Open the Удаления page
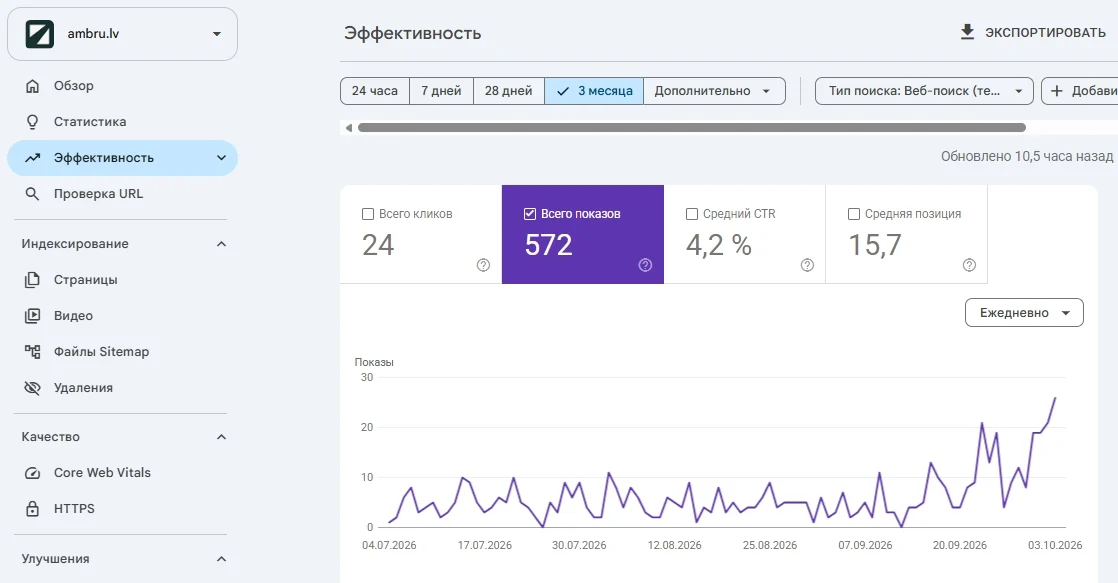The height and width of the screenshot is (583, 1118). pyautogui.click(x=122, y=388)
